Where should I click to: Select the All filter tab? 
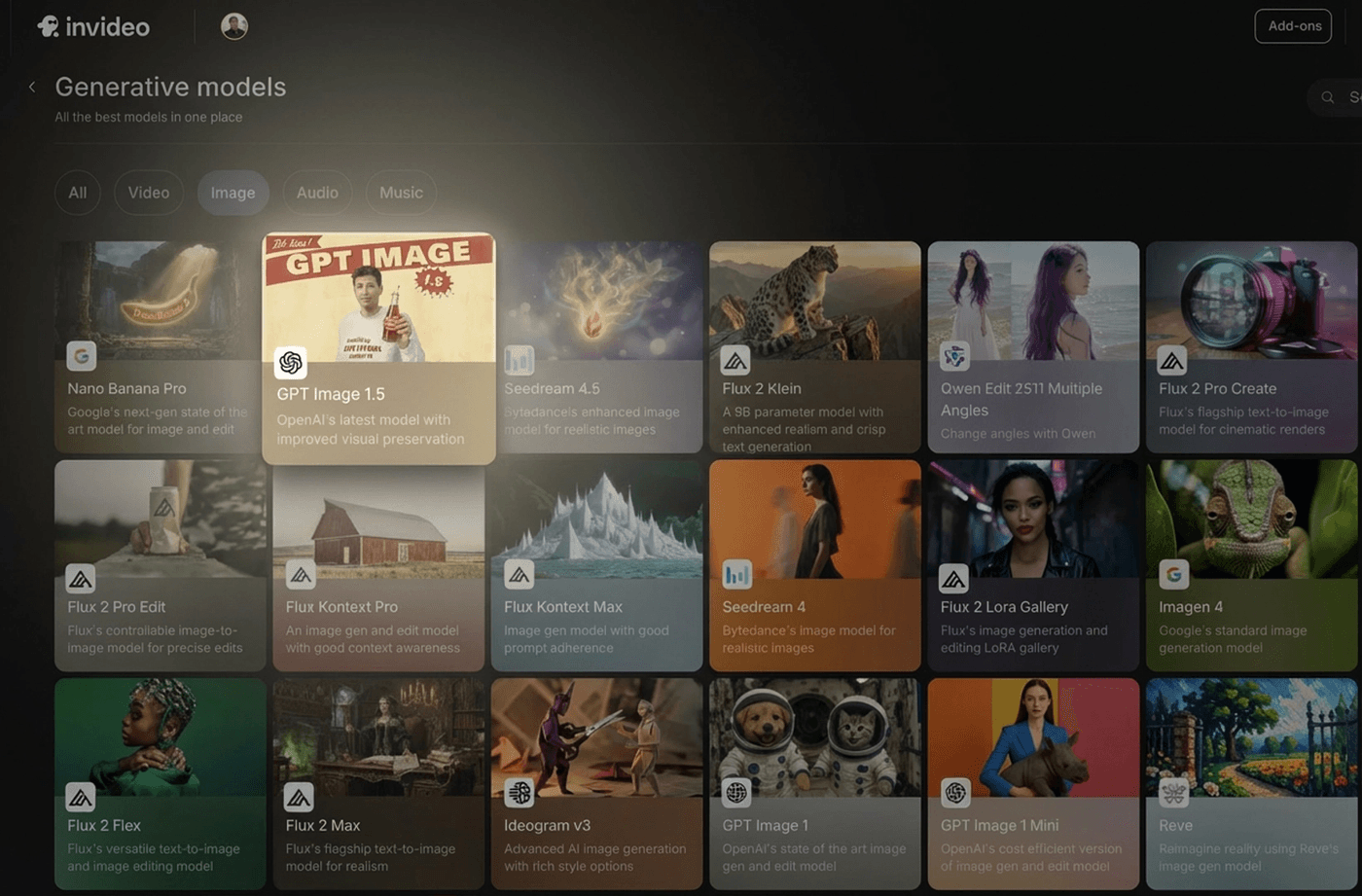pos(78,193)
